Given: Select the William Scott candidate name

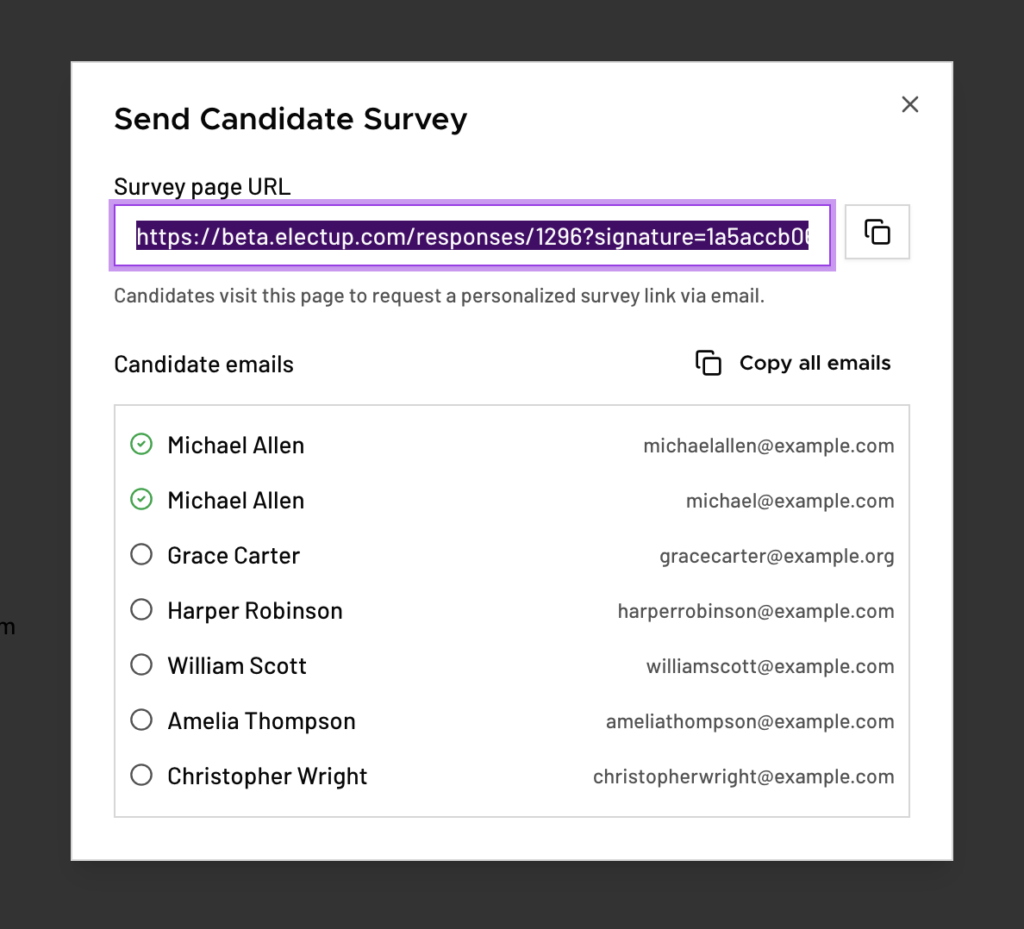Looking at the screenshot, I should click(237, 666).
